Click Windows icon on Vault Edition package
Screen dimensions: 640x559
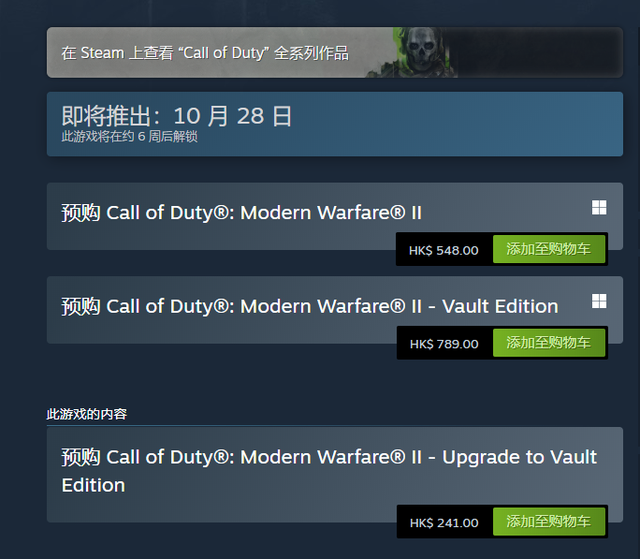click(x=599, y=301)
